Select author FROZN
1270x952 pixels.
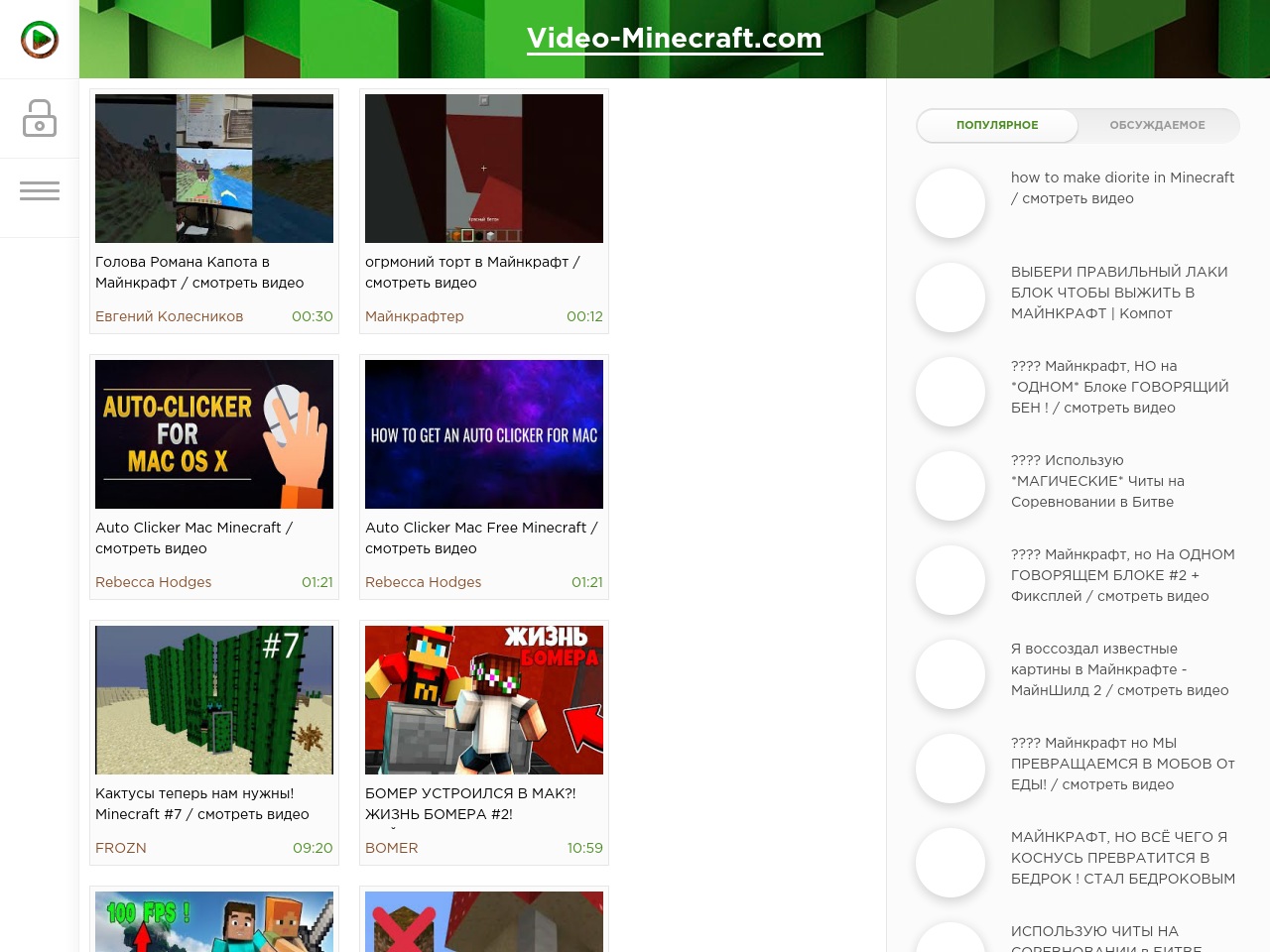[x=121, y=848]
